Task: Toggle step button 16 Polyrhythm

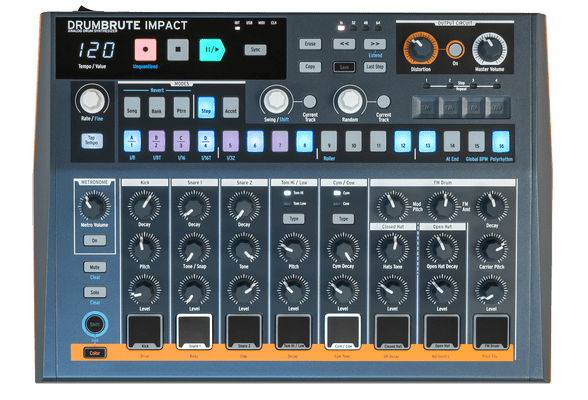Action: (x=501, y=141)
